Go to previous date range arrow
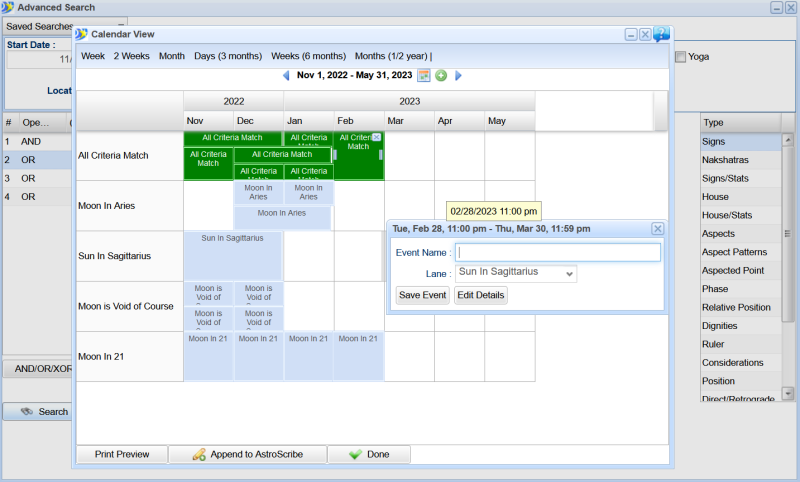The width and height of the screenshot is (800, 482). 286,76
